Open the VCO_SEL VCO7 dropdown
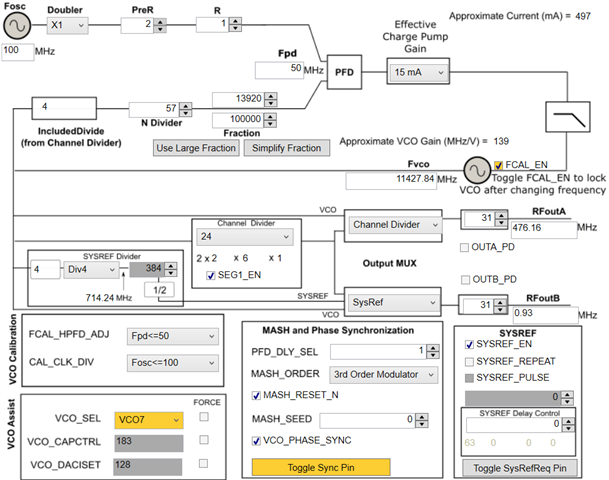 [x=149, y=420]
